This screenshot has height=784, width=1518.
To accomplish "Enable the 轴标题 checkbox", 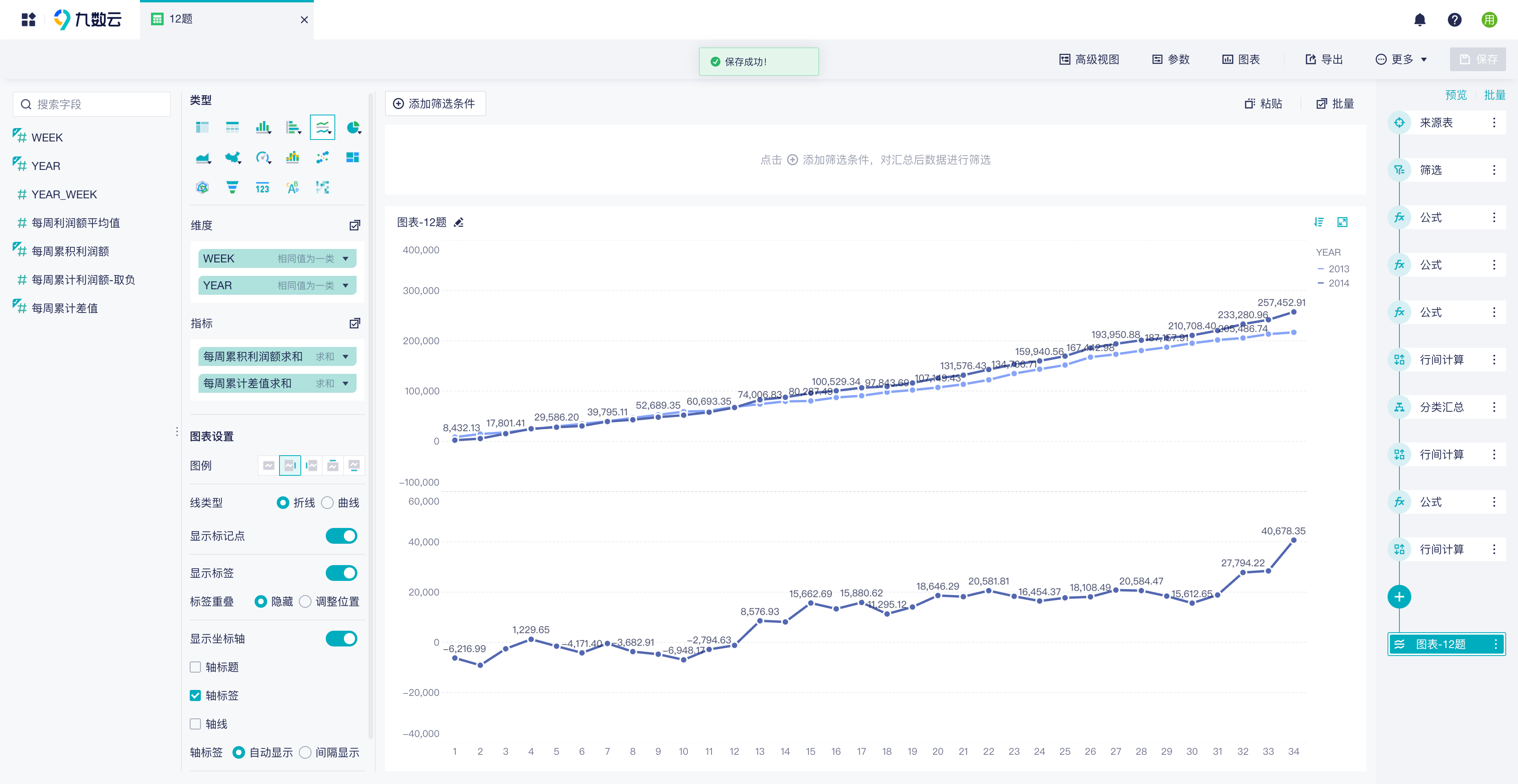I will [x=195, y=667].
